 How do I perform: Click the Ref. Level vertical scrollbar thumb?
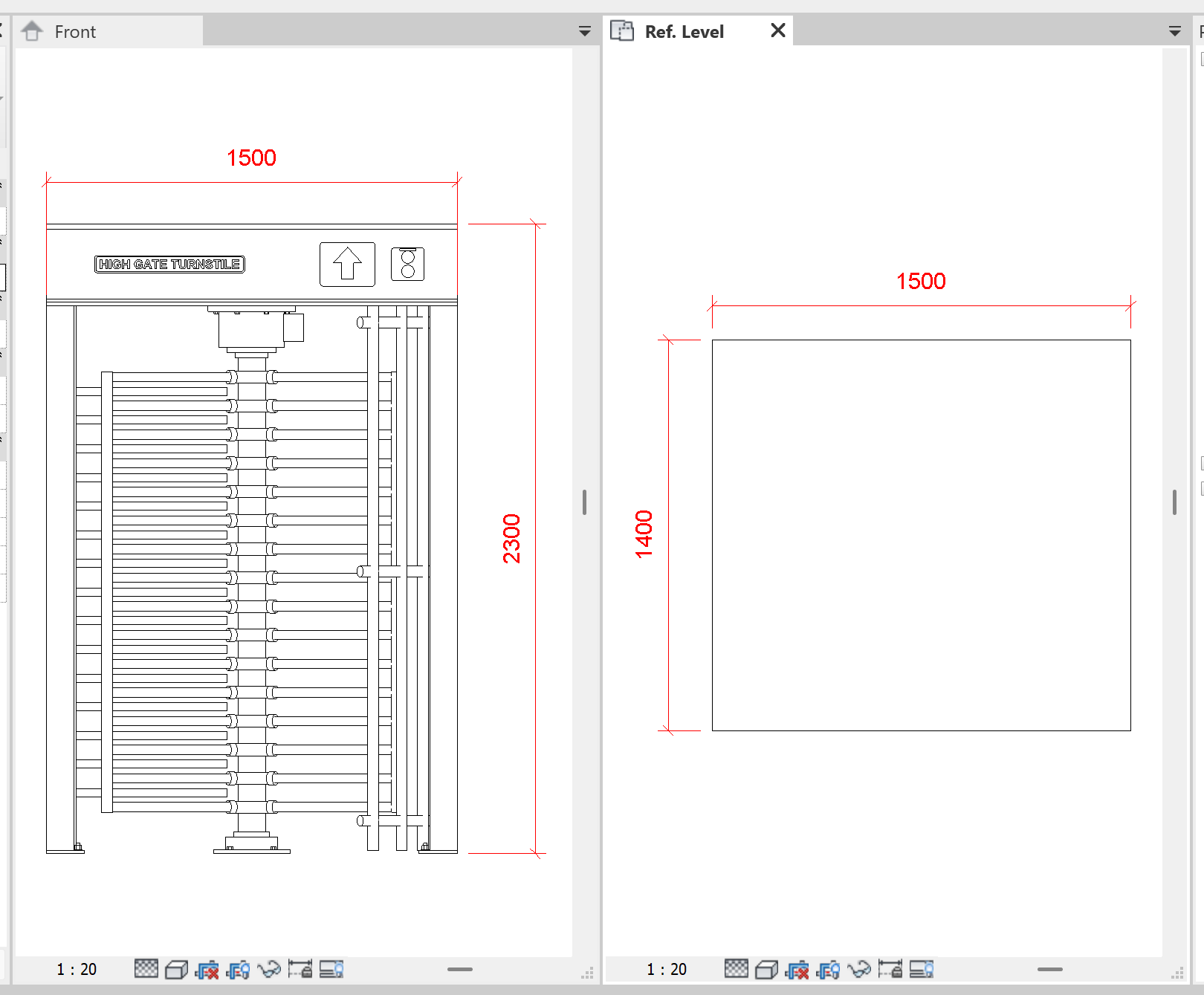tap(1174, 502)
